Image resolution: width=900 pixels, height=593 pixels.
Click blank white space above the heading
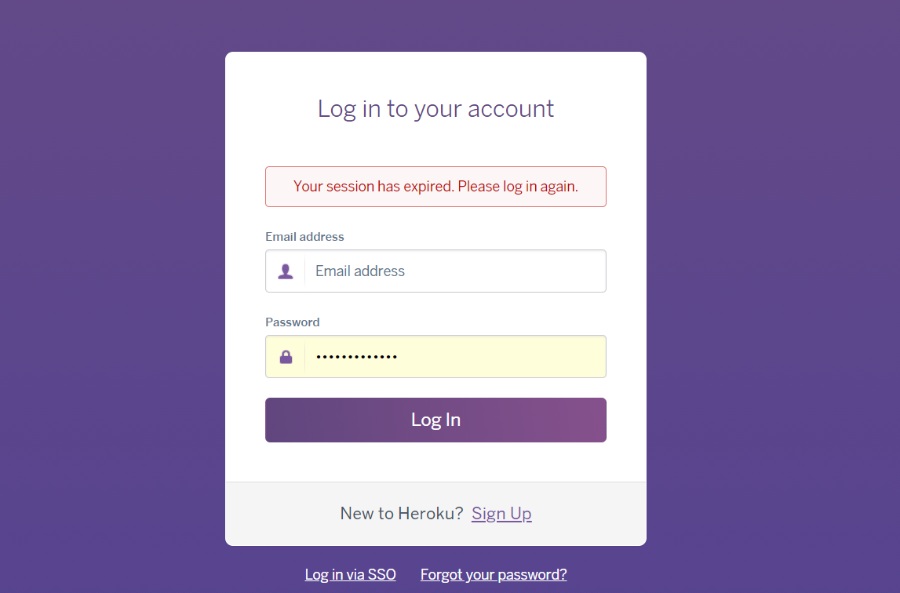point(435,70)
